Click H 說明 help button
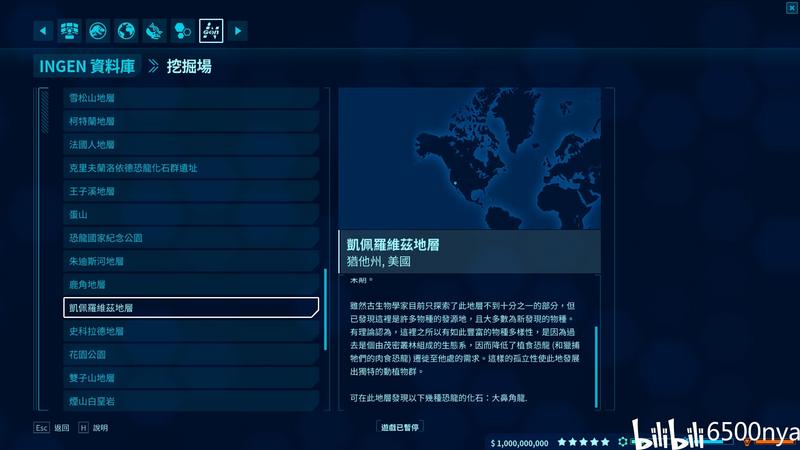Screen dimensions: 800x450 93,428
